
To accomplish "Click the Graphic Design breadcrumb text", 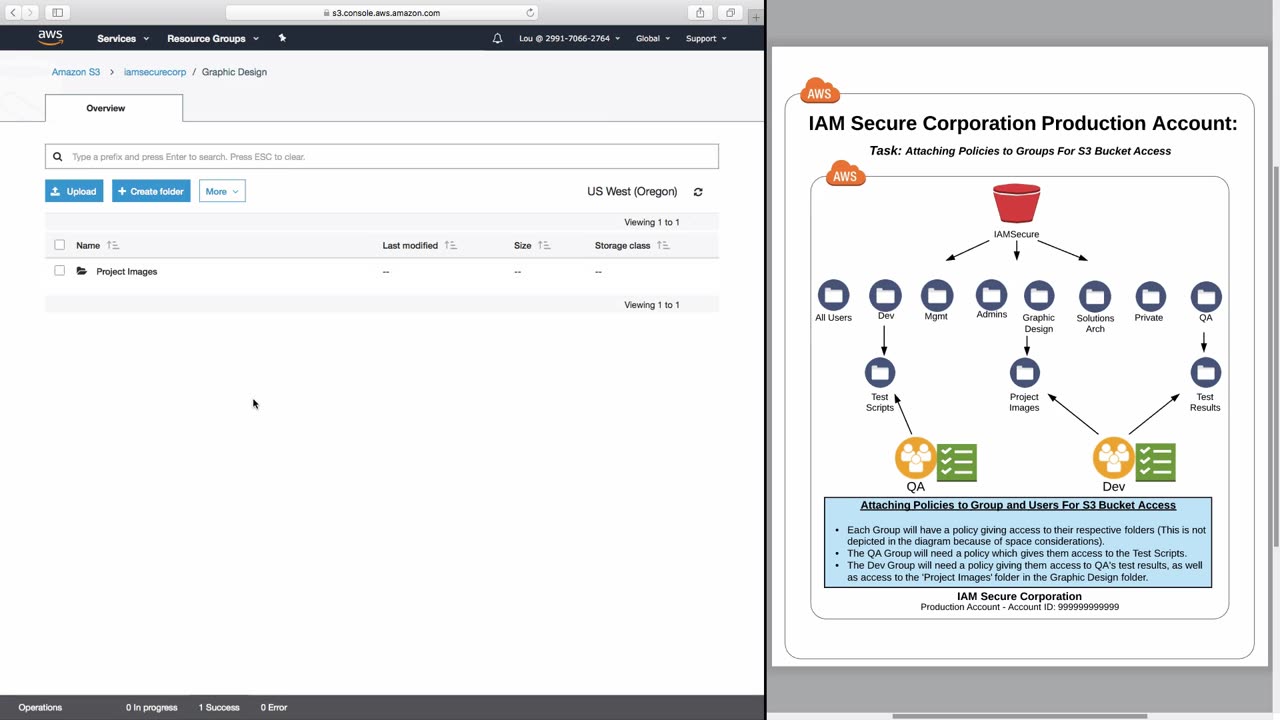I will click(x=234, y=72).
